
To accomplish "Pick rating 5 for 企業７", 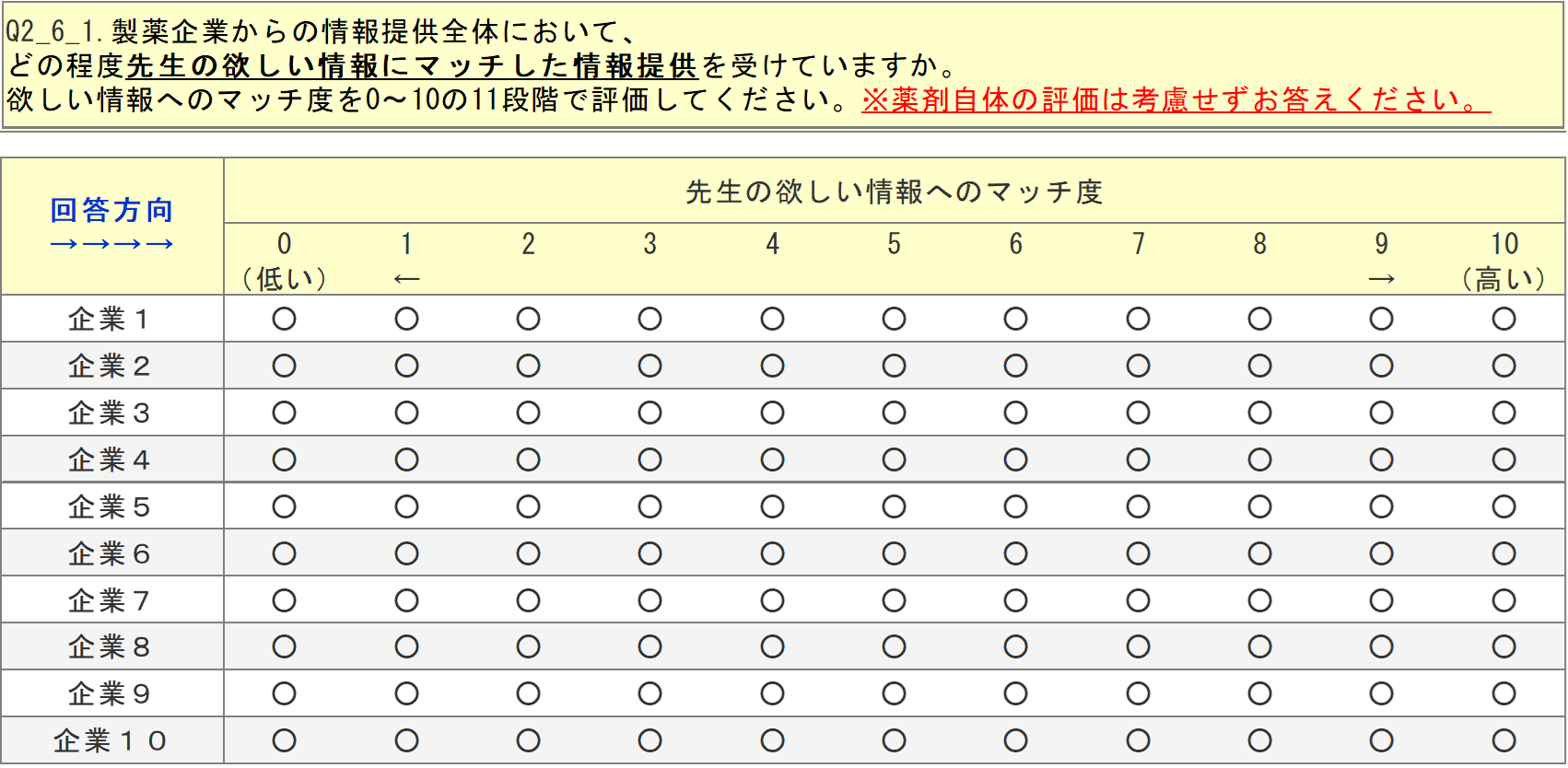I will click(894, 600).
